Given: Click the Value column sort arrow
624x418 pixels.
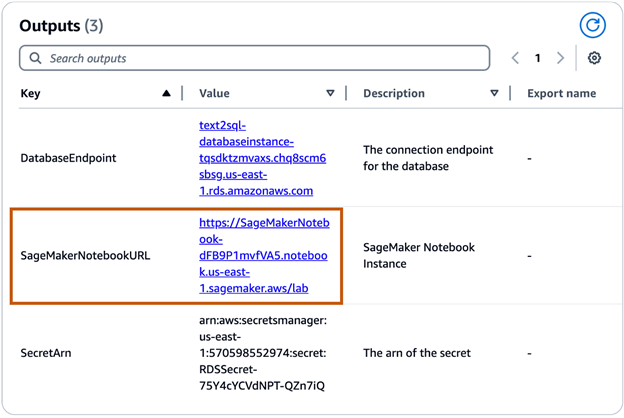Looking at the screenshot, I should tap(330, 93).
